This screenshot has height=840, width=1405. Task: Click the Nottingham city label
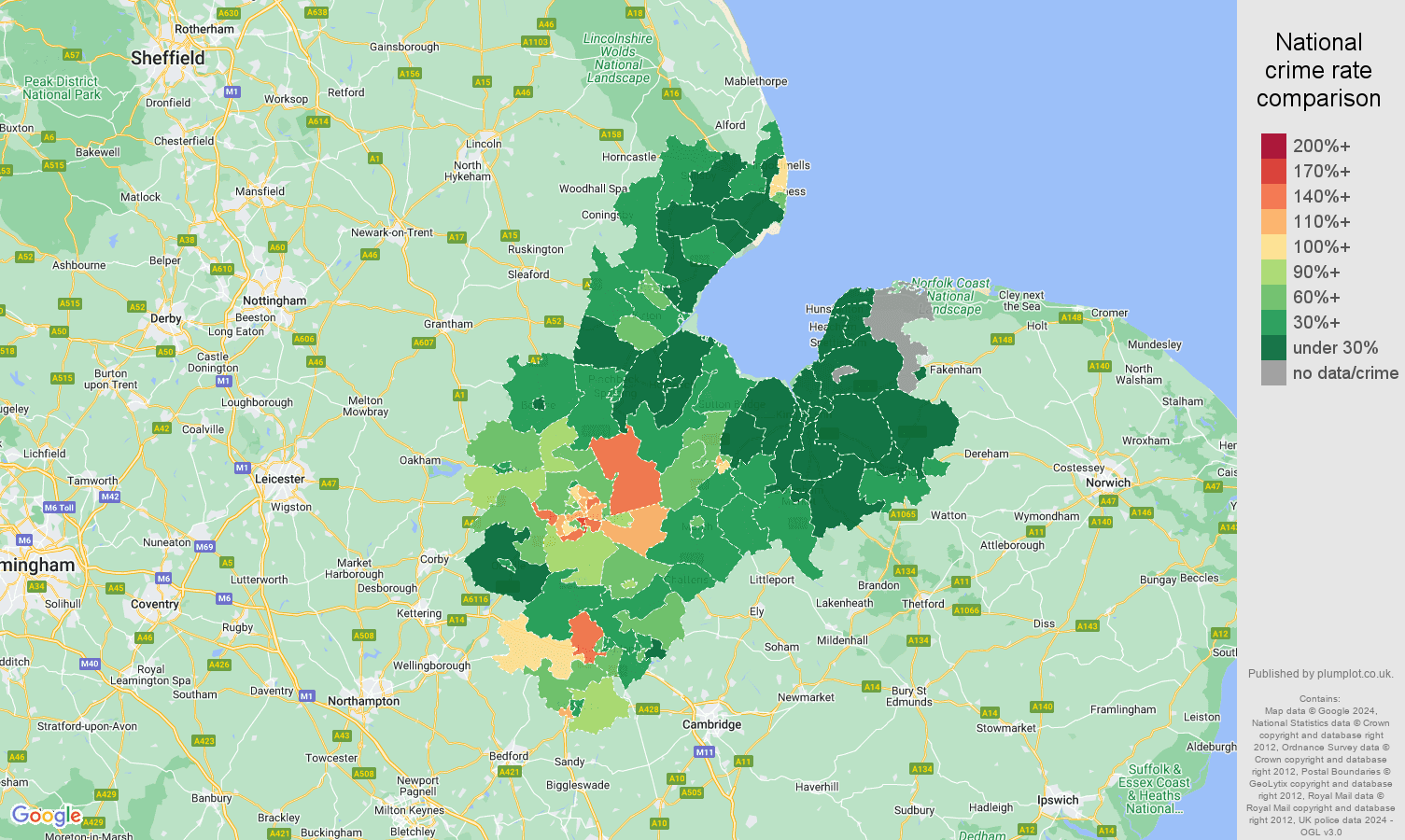tap(274, 301)
